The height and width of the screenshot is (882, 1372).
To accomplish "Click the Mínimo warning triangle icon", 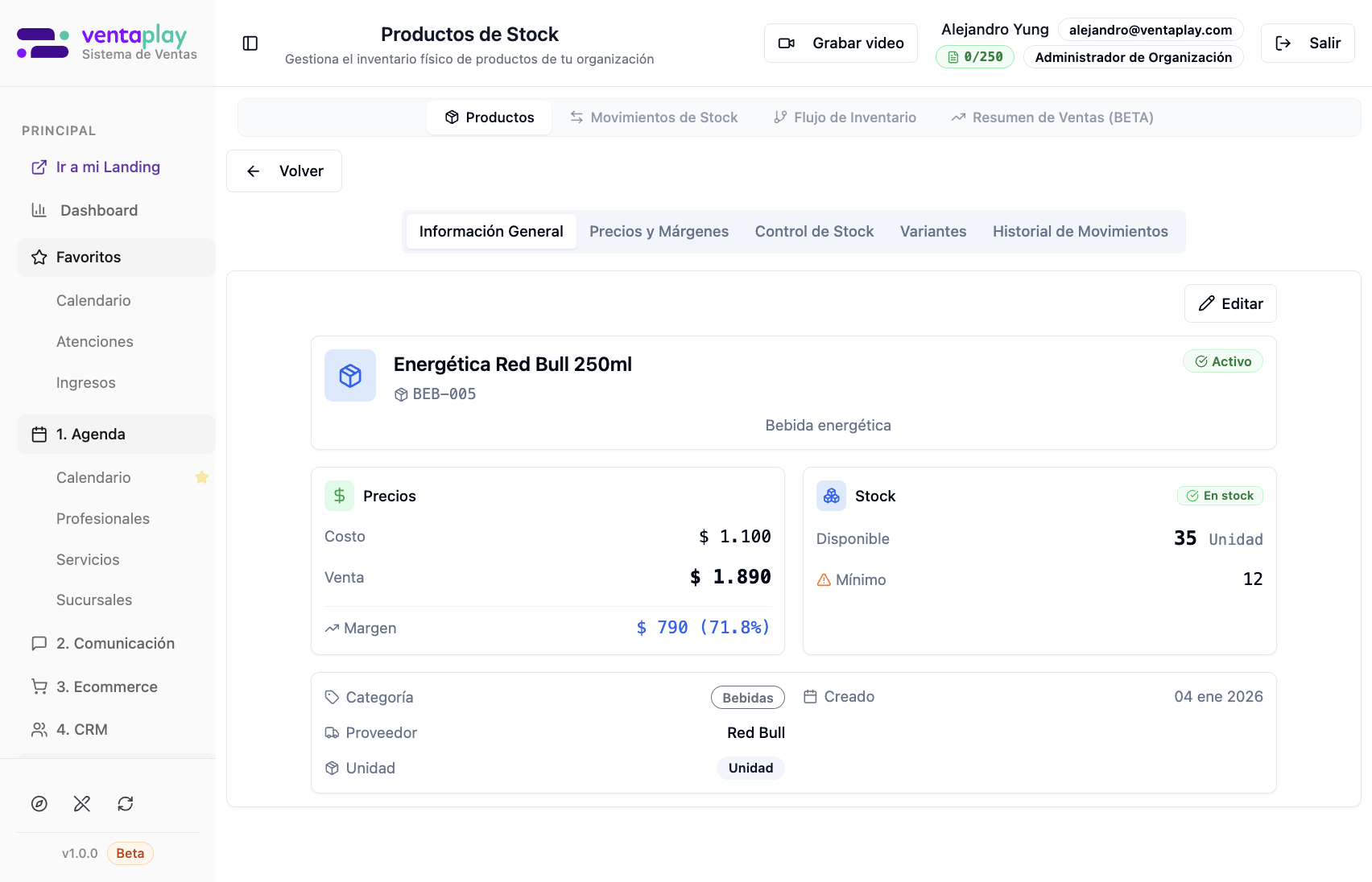I will pos(824,580).
